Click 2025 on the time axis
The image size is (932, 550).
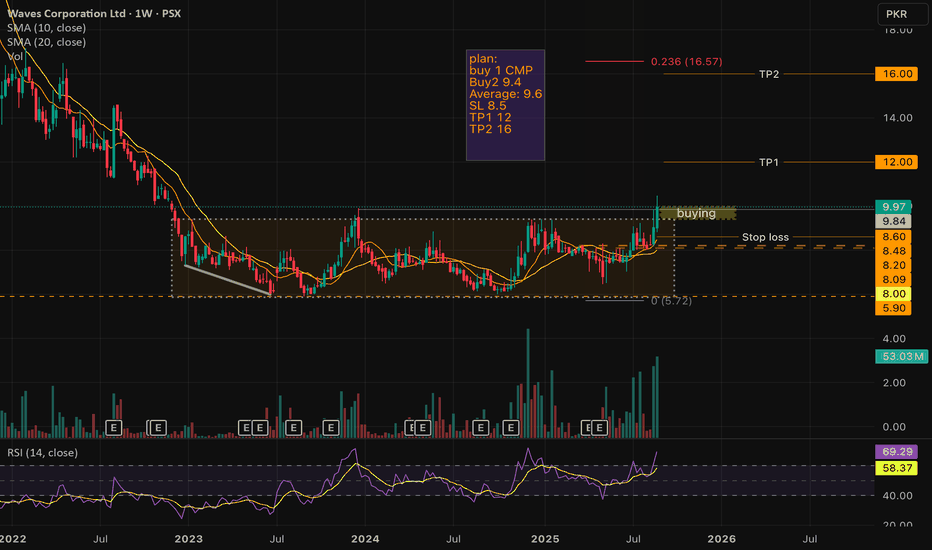click(544, 539)
